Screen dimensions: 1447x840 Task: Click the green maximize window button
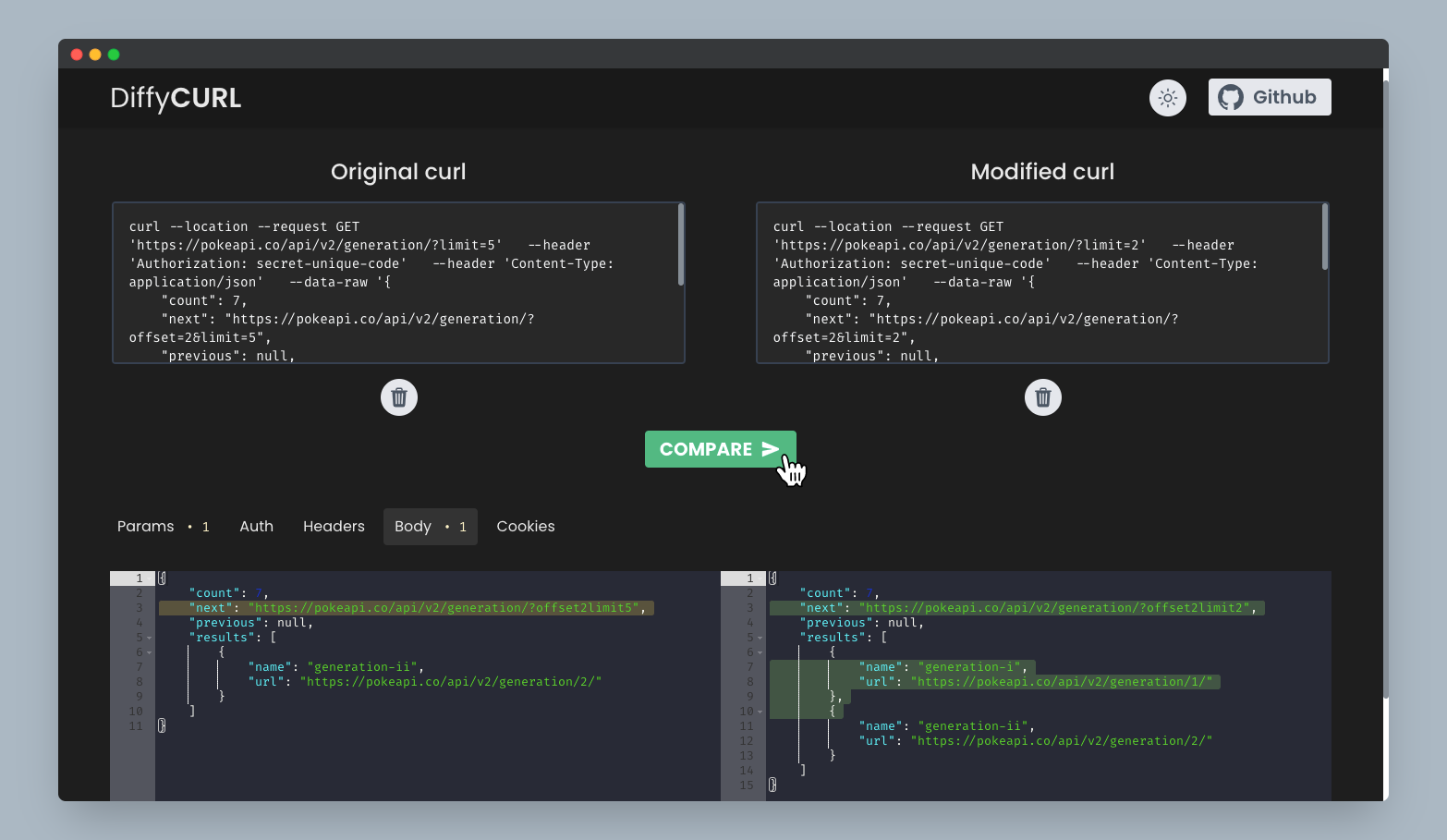tap(114, 55)
